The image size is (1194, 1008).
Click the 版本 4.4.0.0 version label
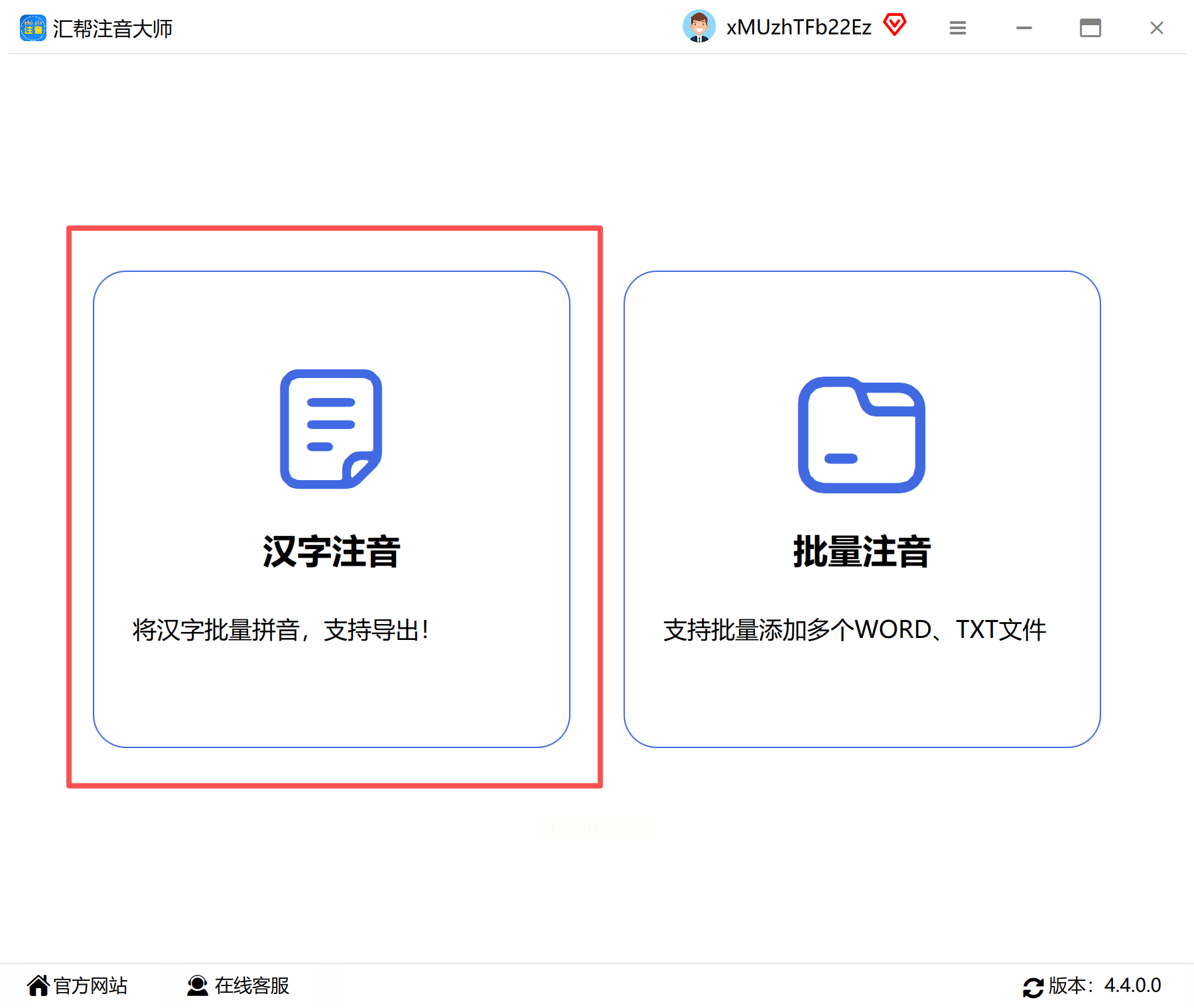[x=1104, y=985]
